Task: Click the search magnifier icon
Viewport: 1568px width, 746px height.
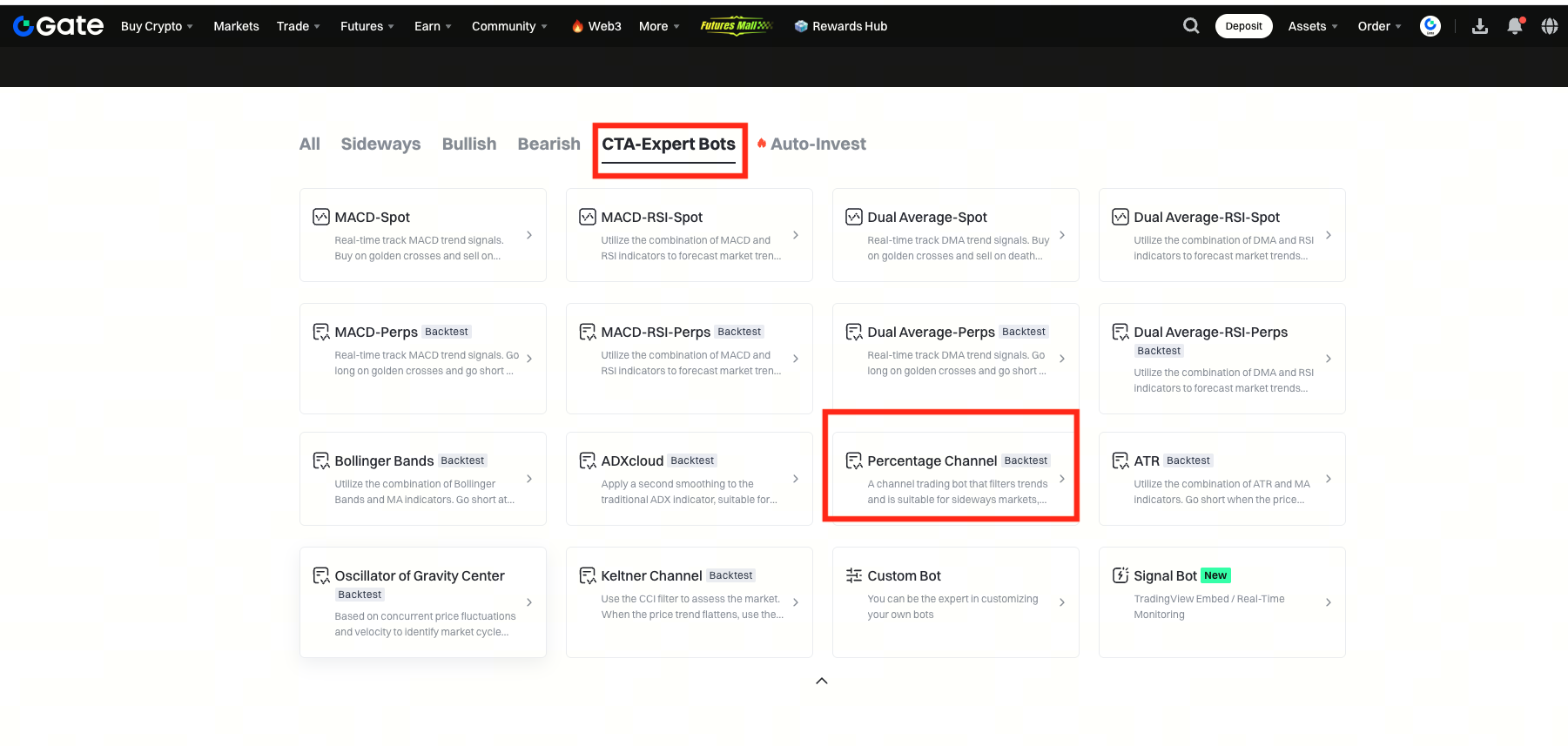Action: coord(1191,26)
